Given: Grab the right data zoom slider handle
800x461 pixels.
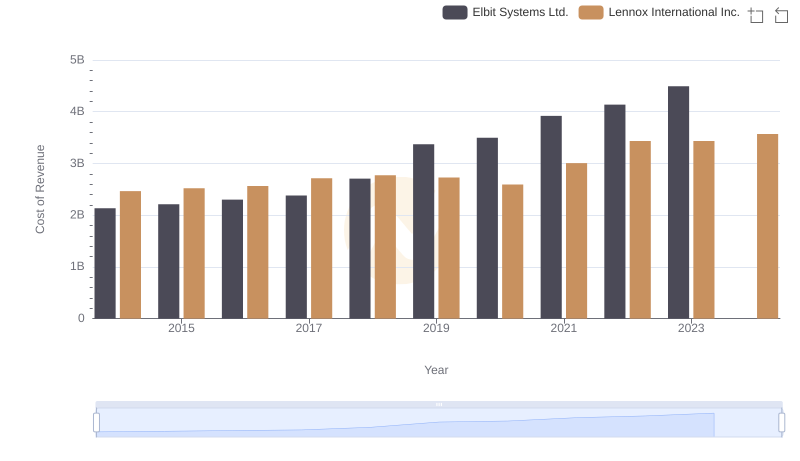Looking at the screenshot, I should 781,422.
